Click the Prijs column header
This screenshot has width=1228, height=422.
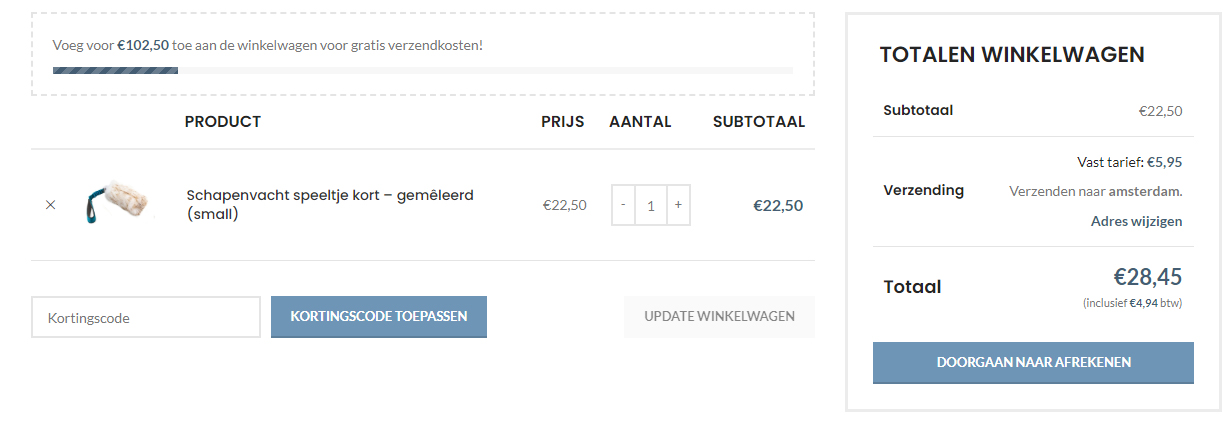click(563, 122)
